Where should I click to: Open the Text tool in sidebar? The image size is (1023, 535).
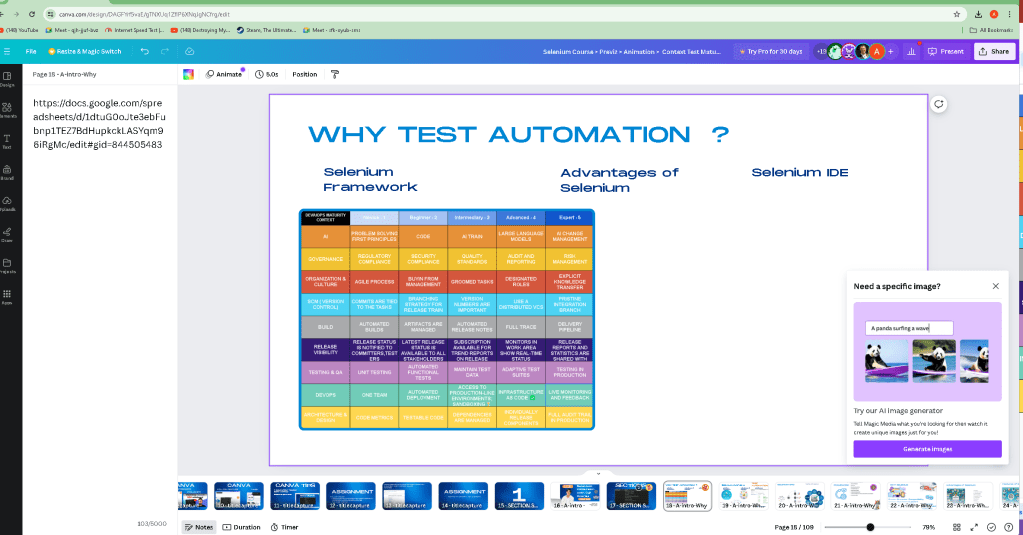click(x=7, y=141)
